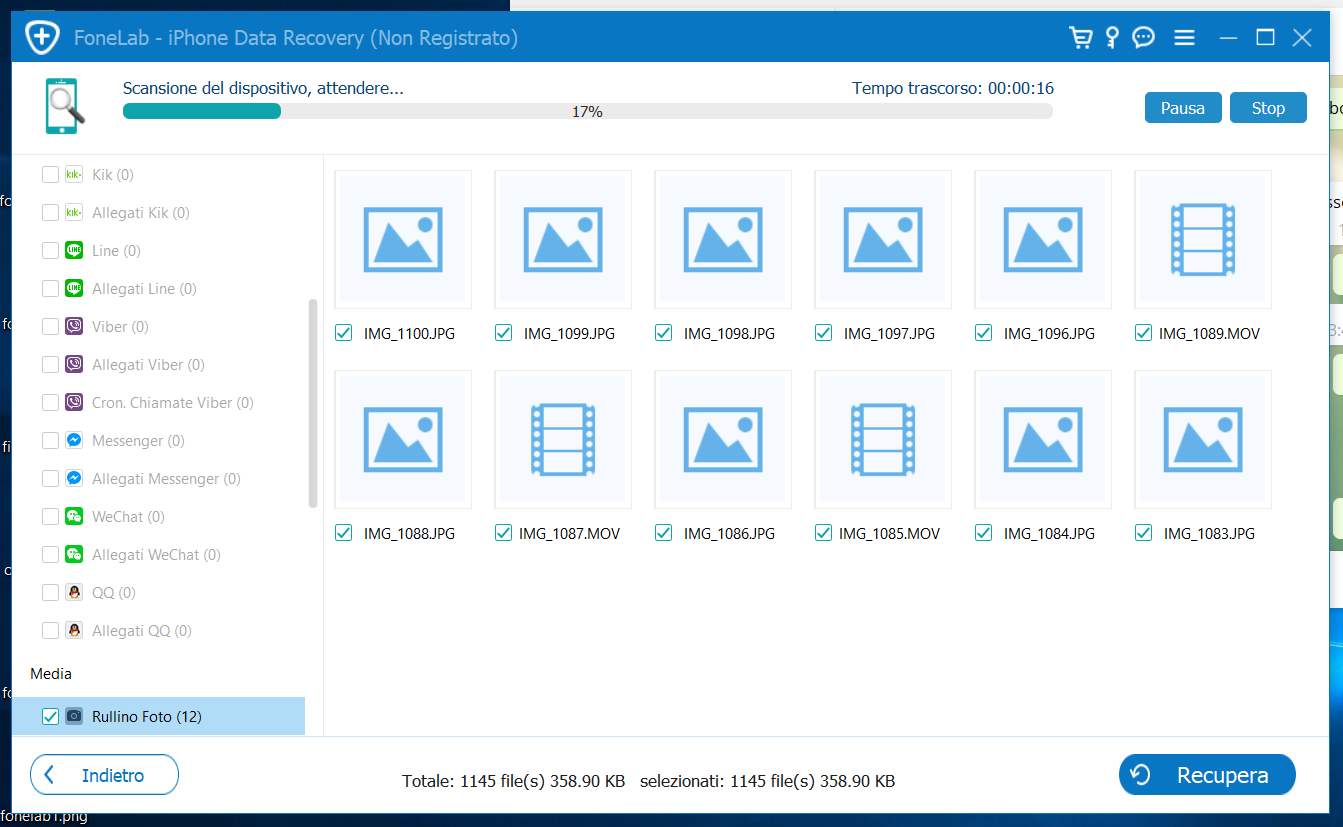Open the hamburger menu in title bar

click(x=1185, y=38)
